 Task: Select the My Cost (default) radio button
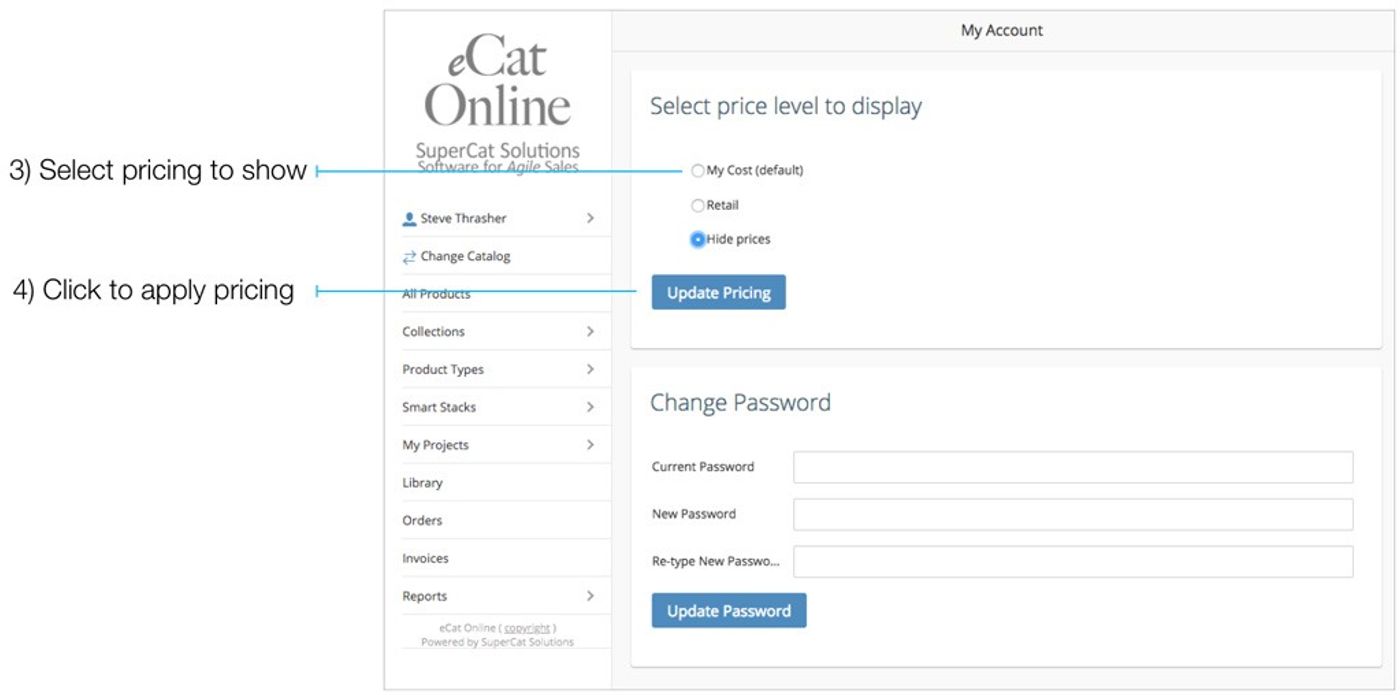[698, 171]
